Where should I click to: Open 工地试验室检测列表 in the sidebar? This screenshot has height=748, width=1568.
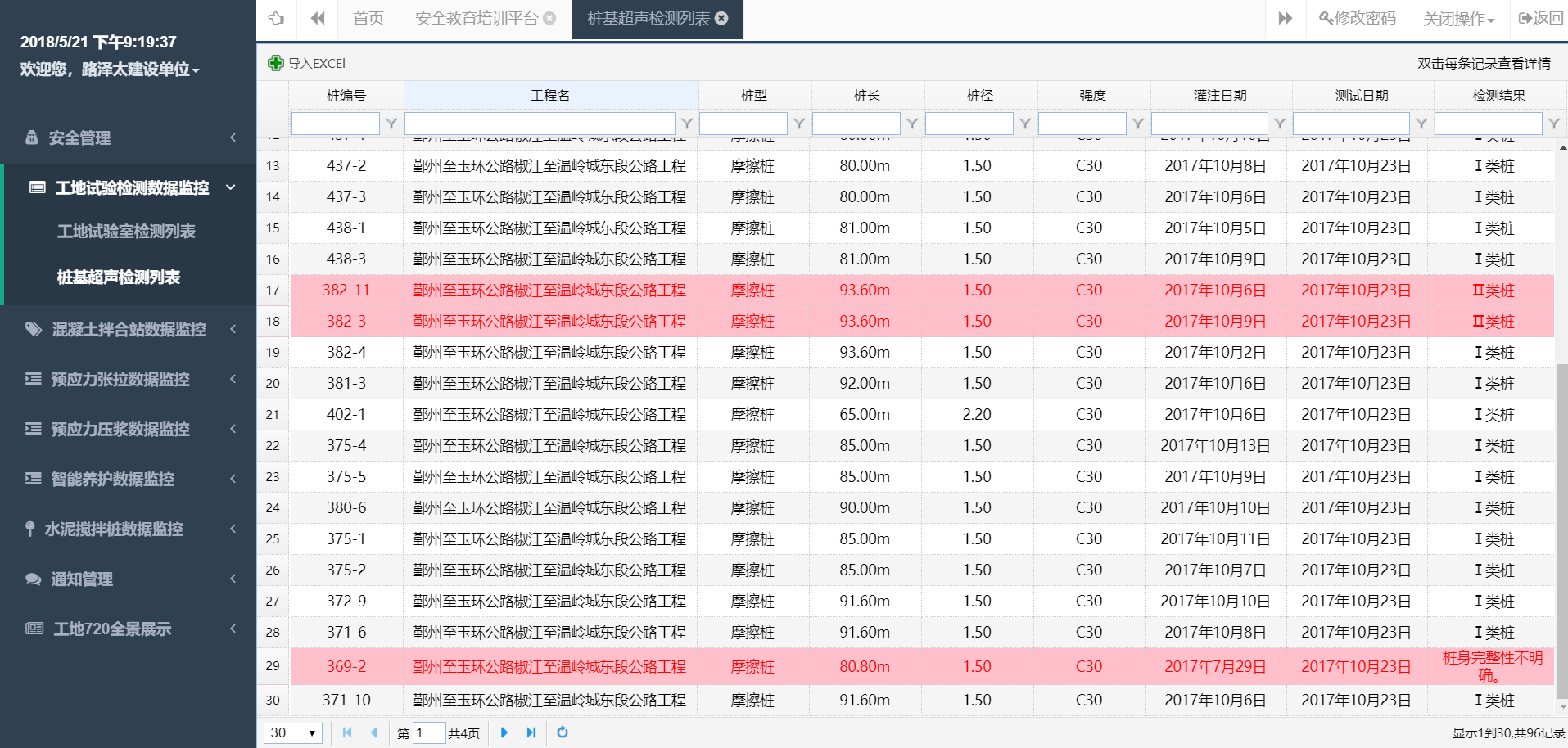[x=126, y=232]
